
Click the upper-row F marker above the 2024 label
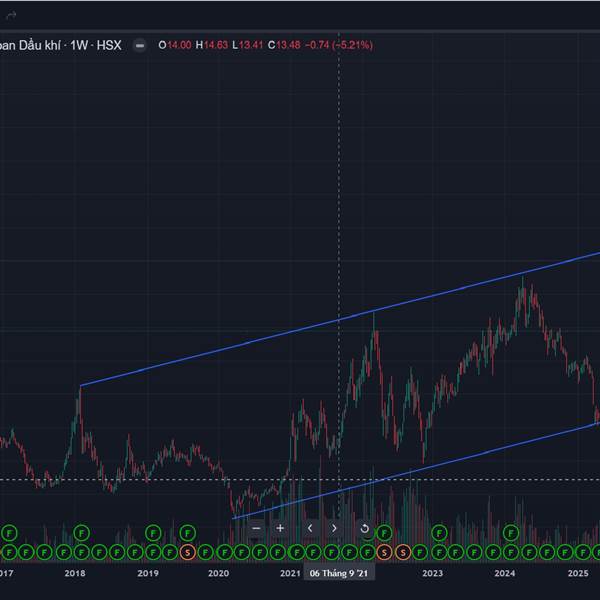pos(510,533)
